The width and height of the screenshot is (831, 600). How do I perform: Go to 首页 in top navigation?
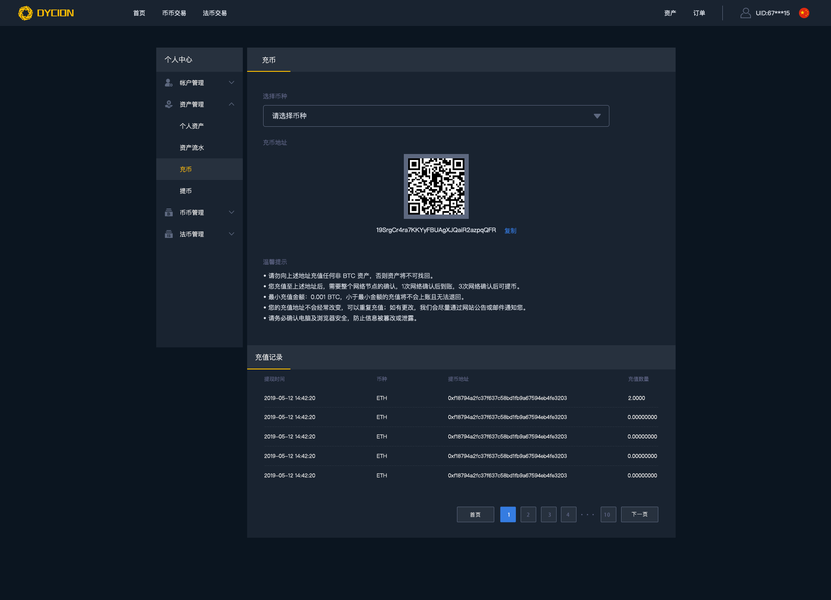click(139, 13)
